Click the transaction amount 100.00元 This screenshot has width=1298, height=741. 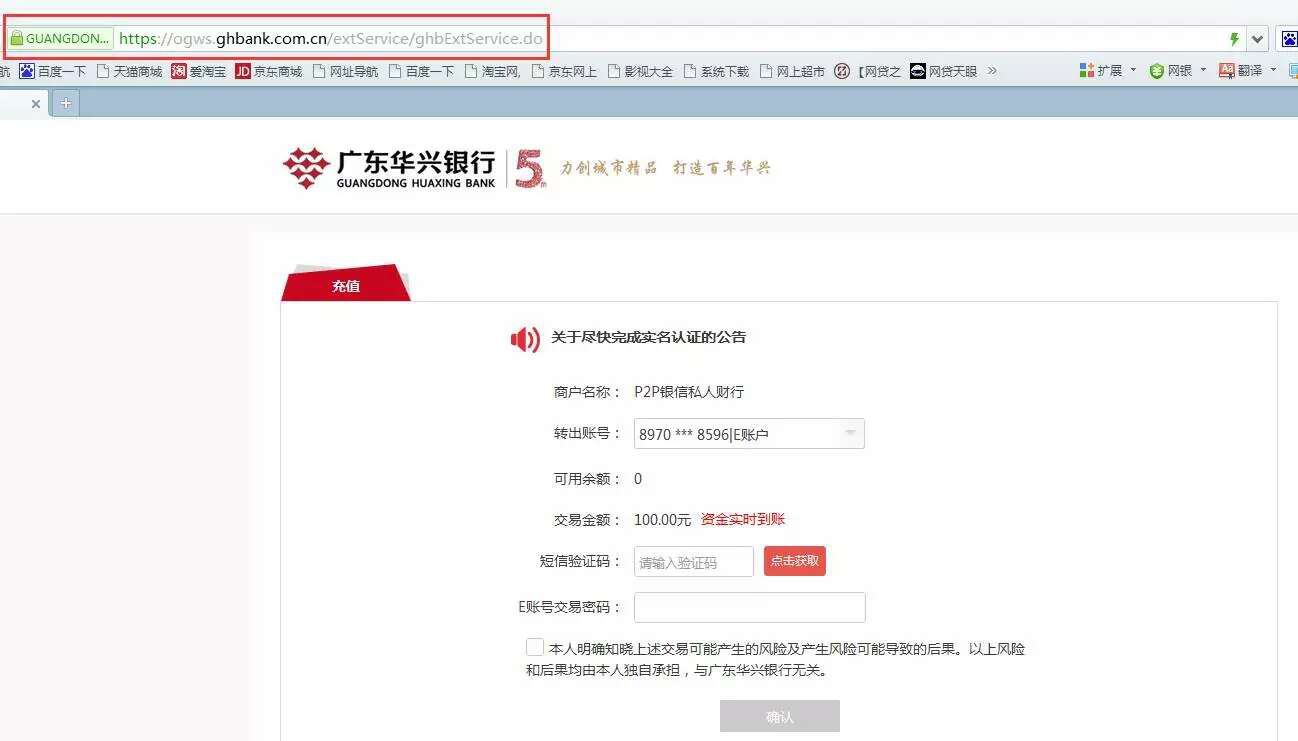(662, 520)
